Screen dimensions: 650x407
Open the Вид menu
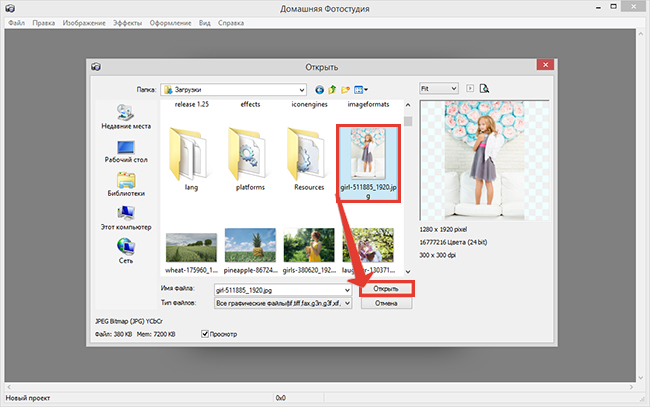point(205,23)
